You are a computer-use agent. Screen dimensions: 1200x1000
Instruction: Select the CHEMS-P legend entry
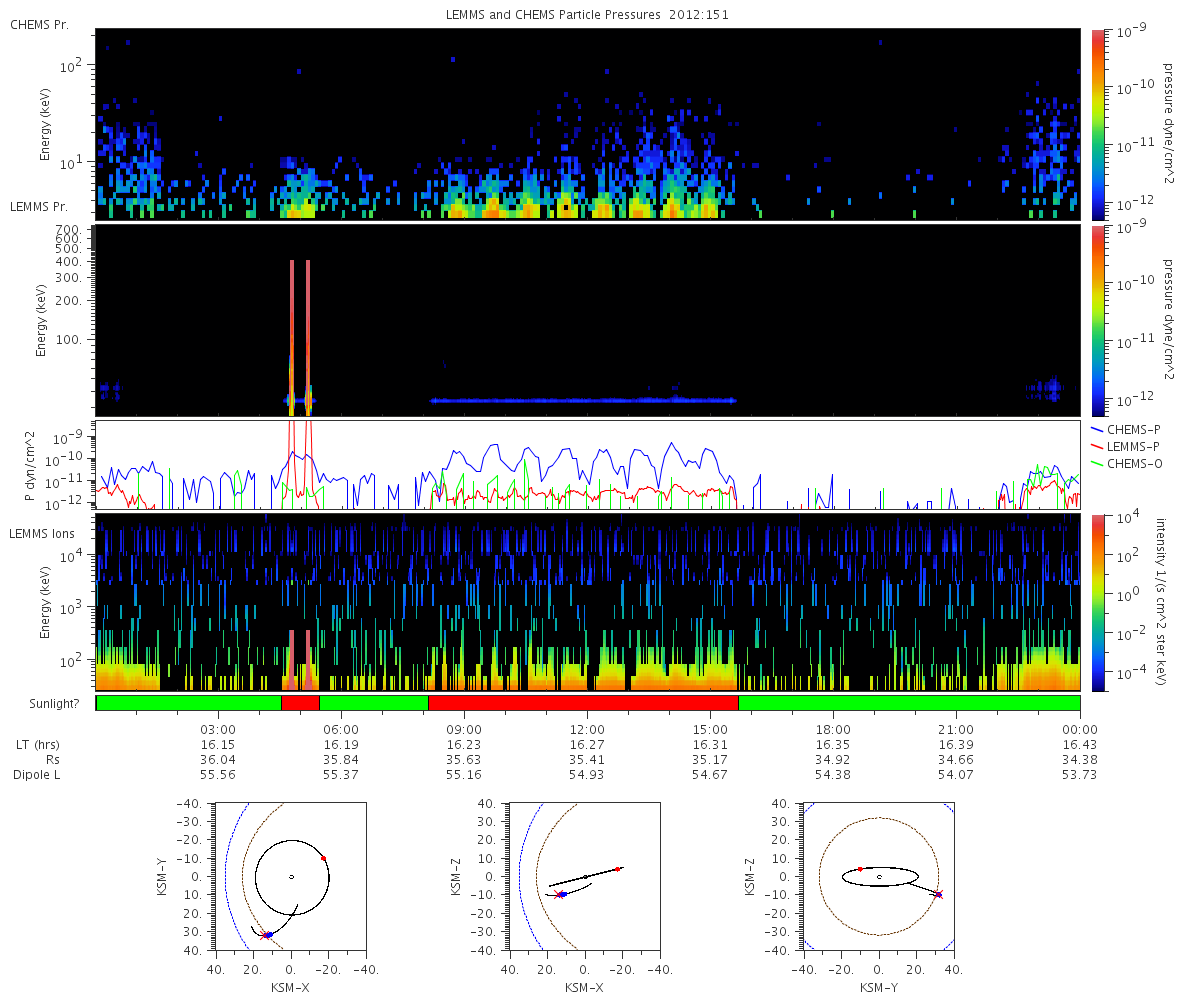pos(1126,428)
